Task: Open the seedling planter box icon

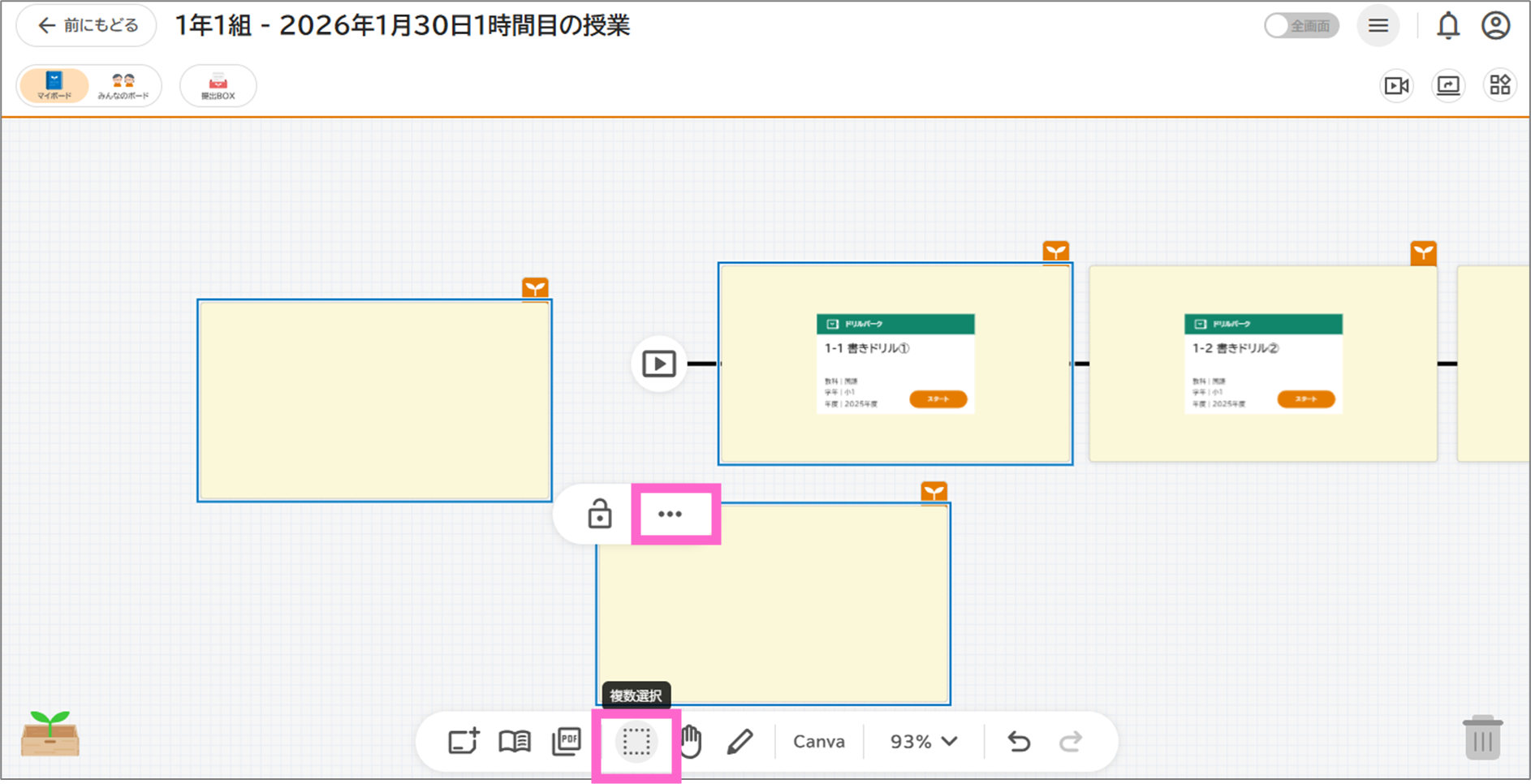Action: tap(50, 734)
